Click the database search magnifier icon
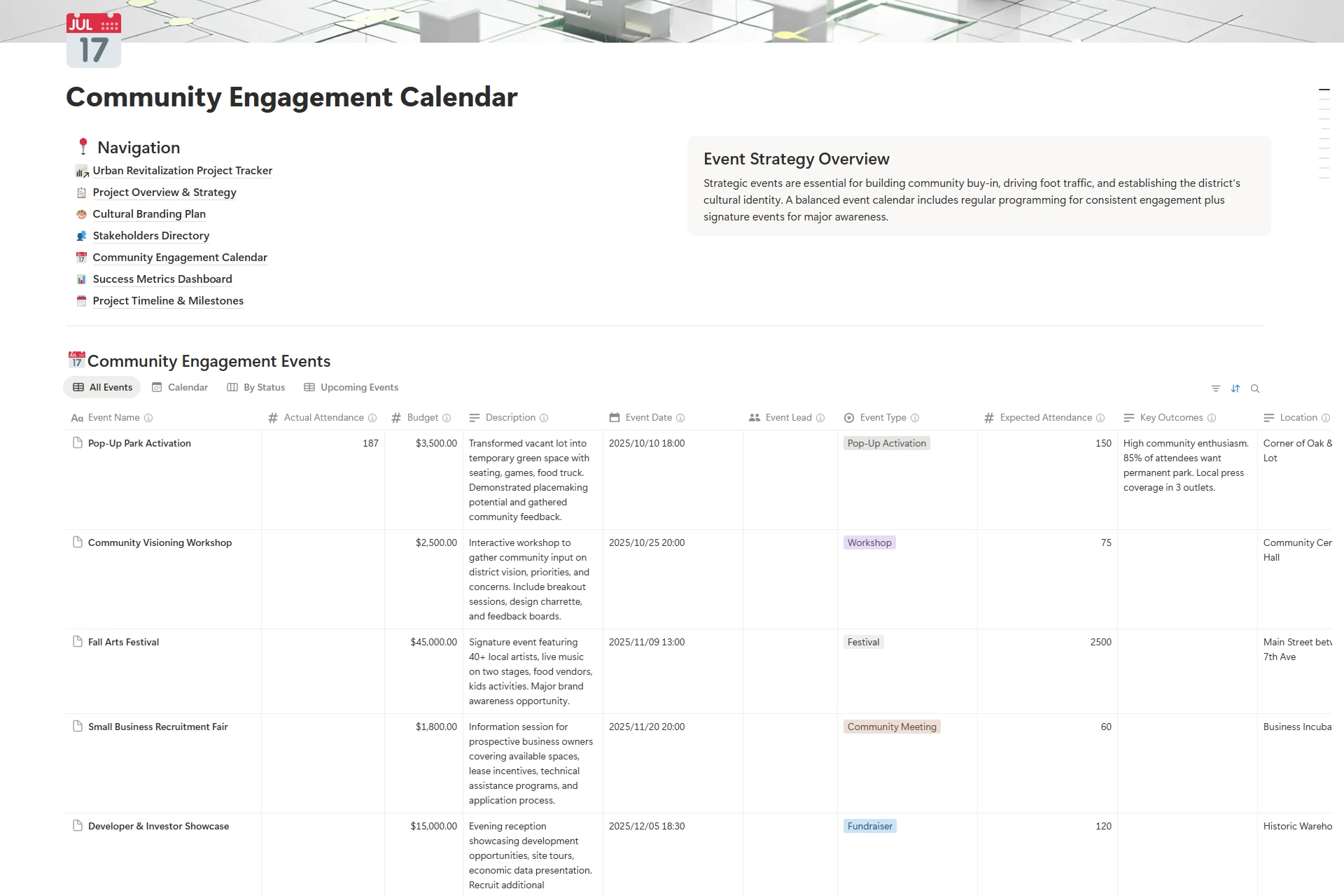 (x=1255, y=388)
